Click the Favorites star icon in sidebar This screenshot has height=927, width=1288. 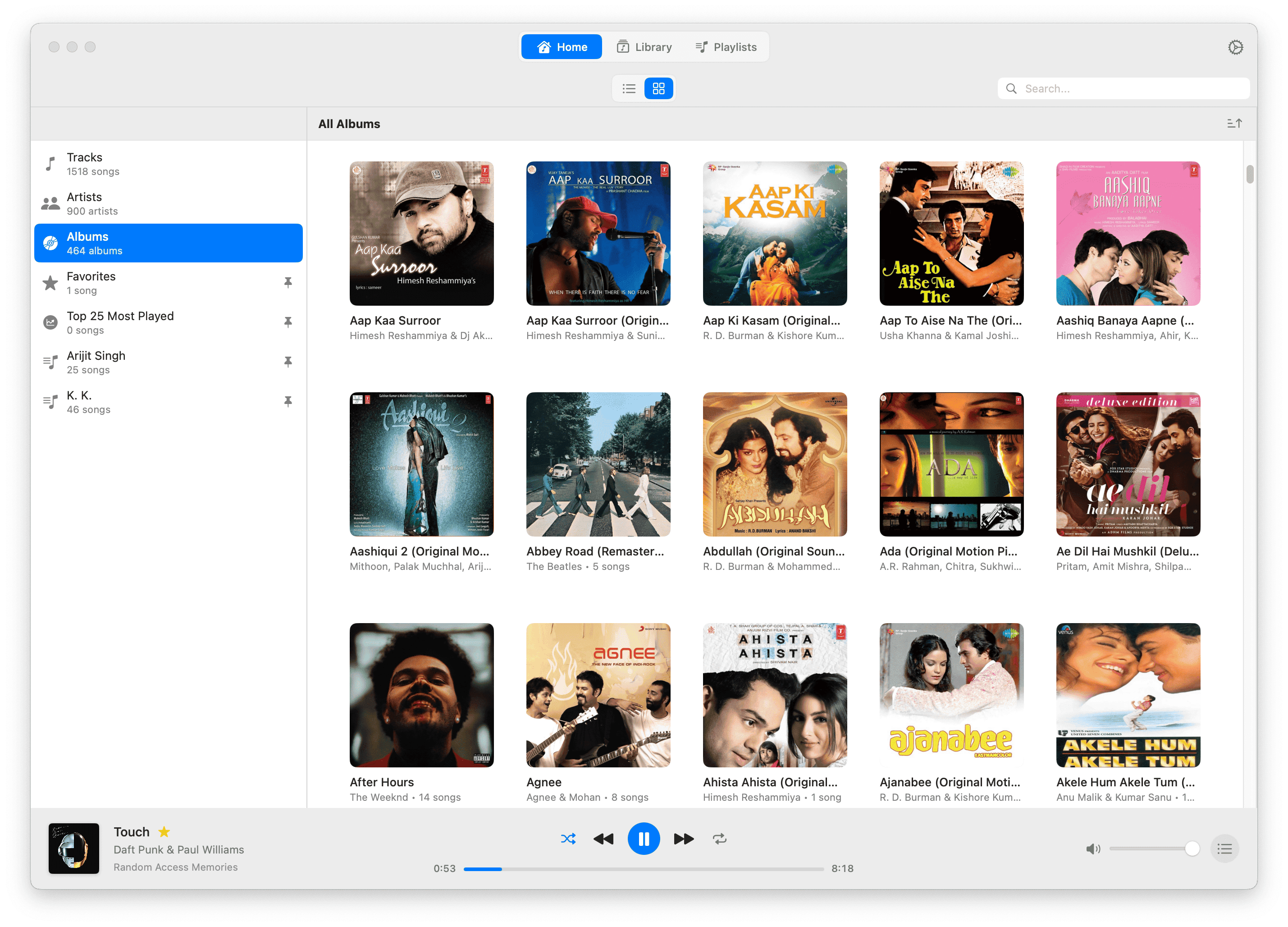[50, 283]
